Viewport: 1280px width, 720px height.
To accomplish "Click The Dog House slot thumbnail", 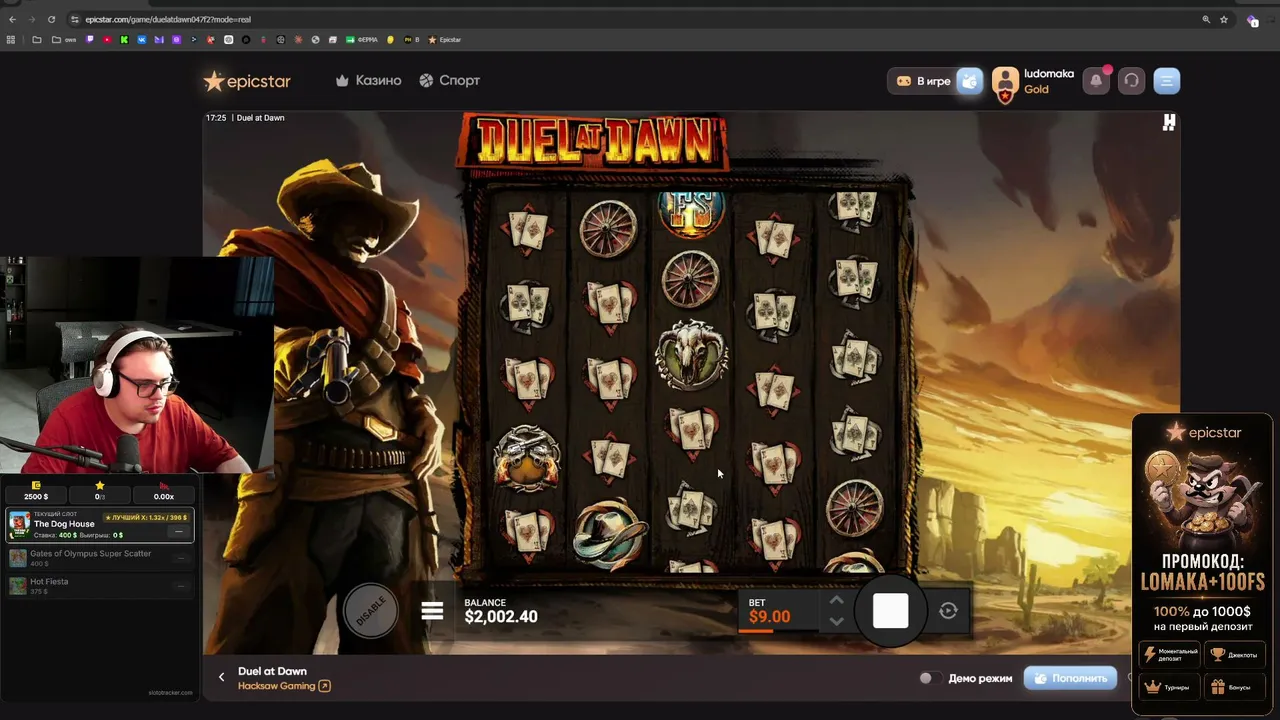I will [19, 525].
